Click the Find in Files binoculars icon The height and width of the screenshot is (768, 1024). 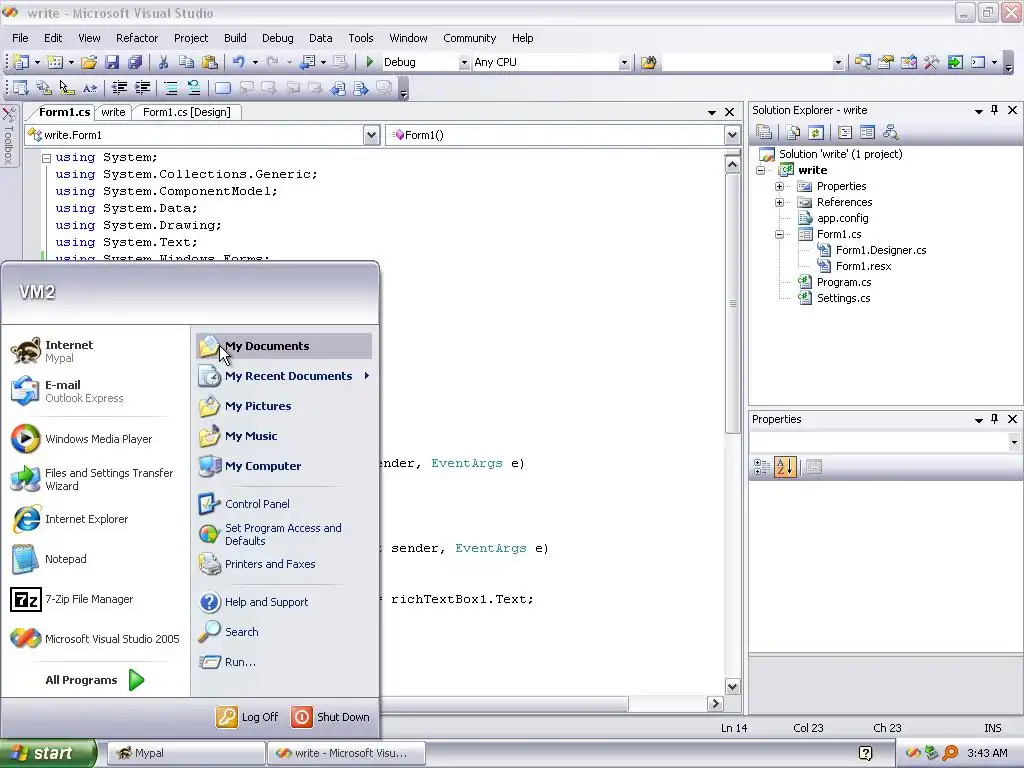click(x=648, y=62)
